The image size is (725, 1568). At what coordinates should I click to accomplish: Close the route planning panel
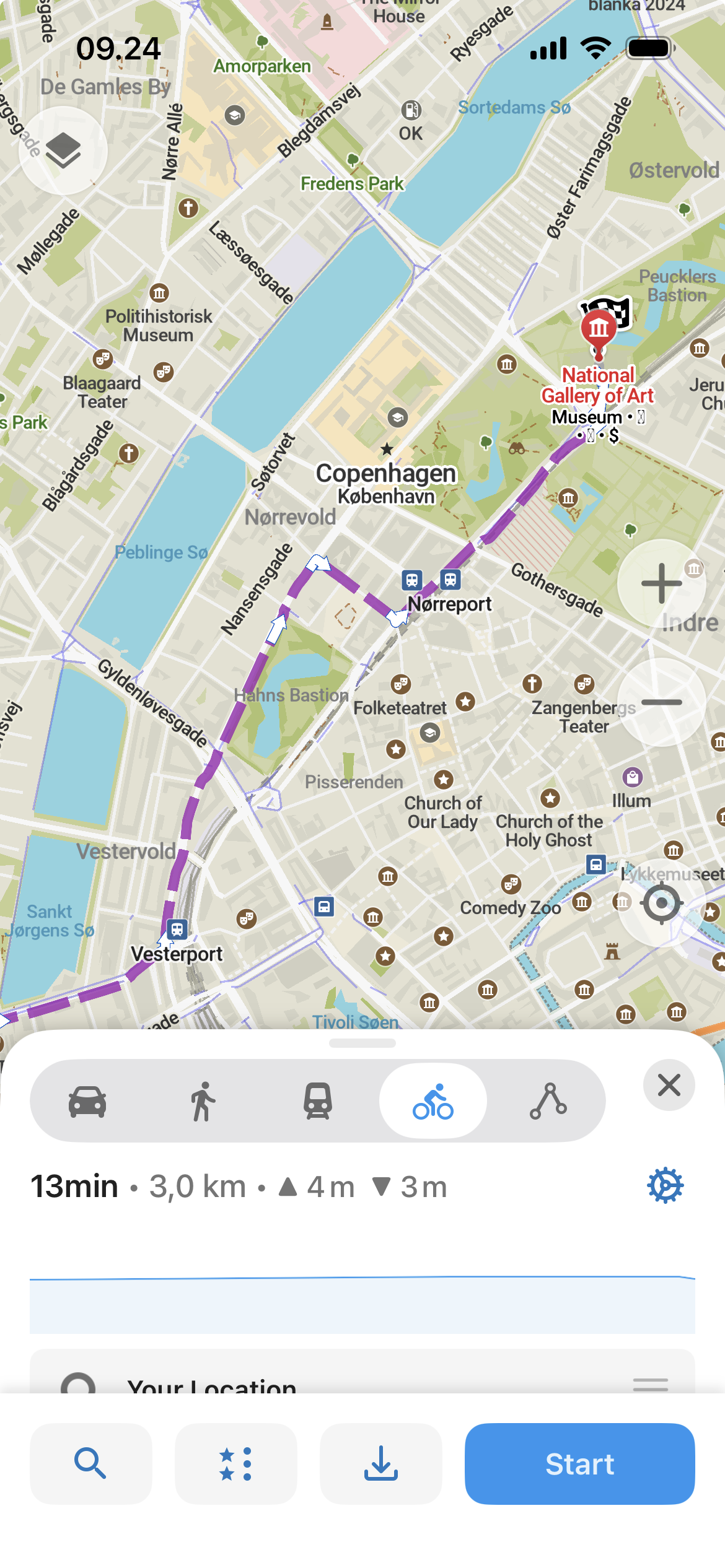click(x=669, y=1085)
